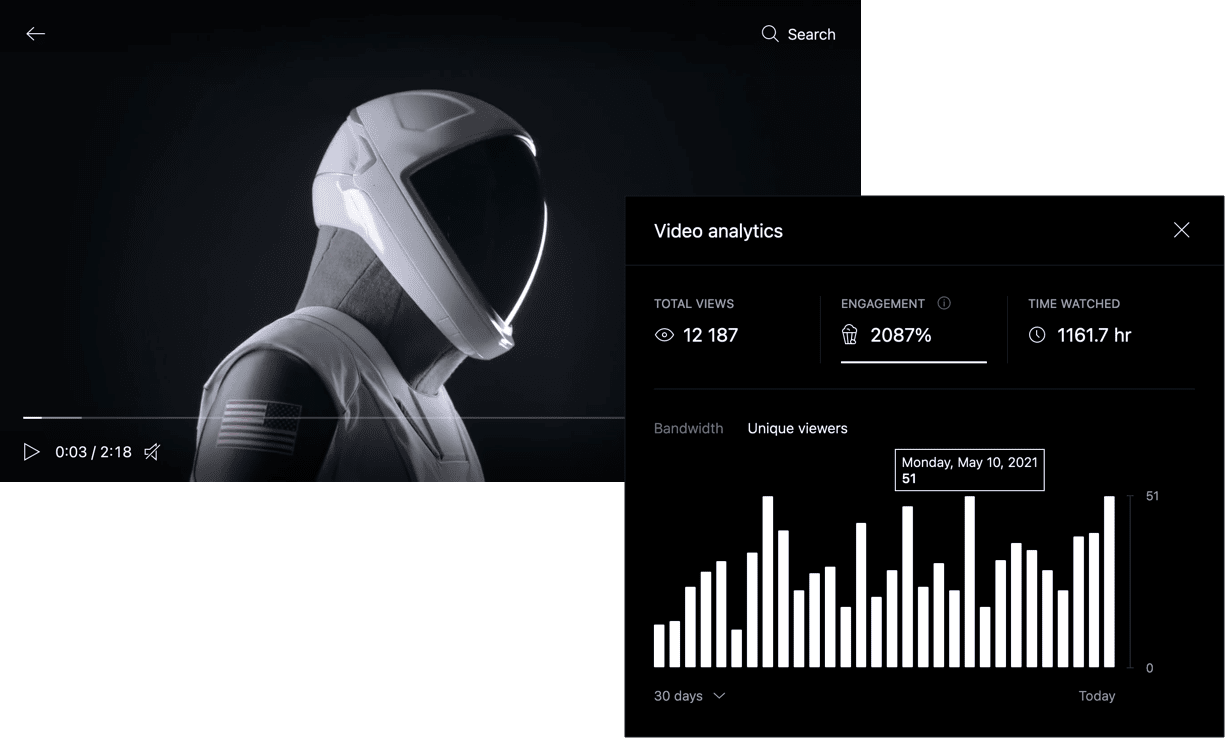This screenshot has width=1225, height=738.
Task: Close the Video analytics panel
Action: click(x=1181, y=230)
